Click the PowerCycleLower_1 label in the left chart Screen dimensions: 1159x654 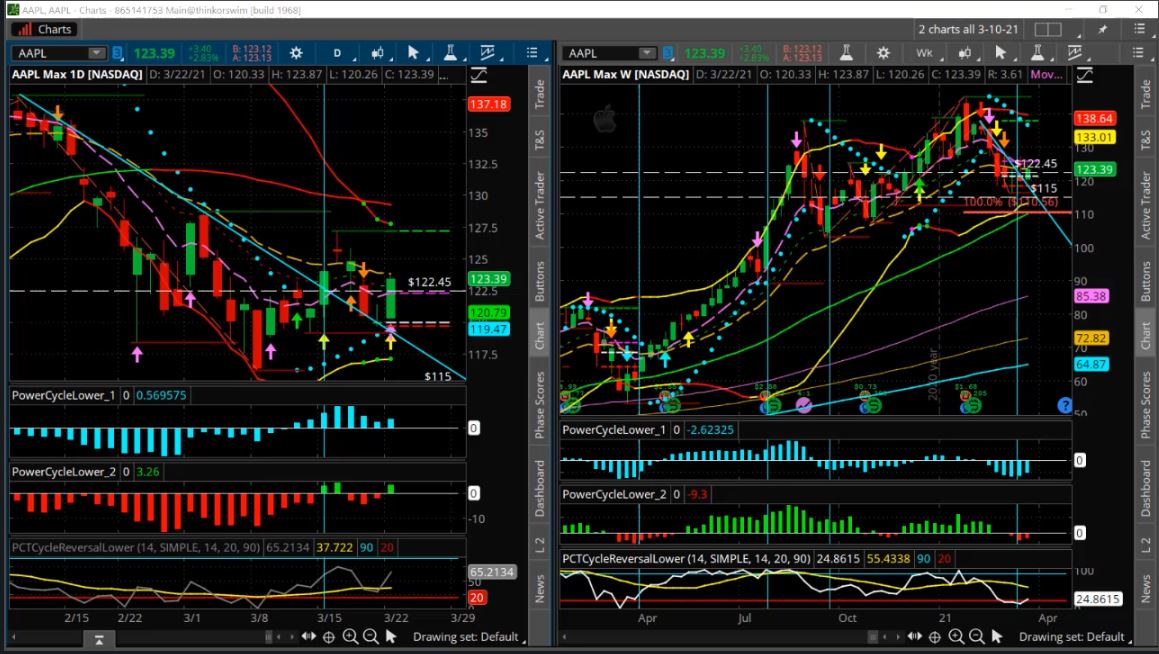[x=64, y=395]
